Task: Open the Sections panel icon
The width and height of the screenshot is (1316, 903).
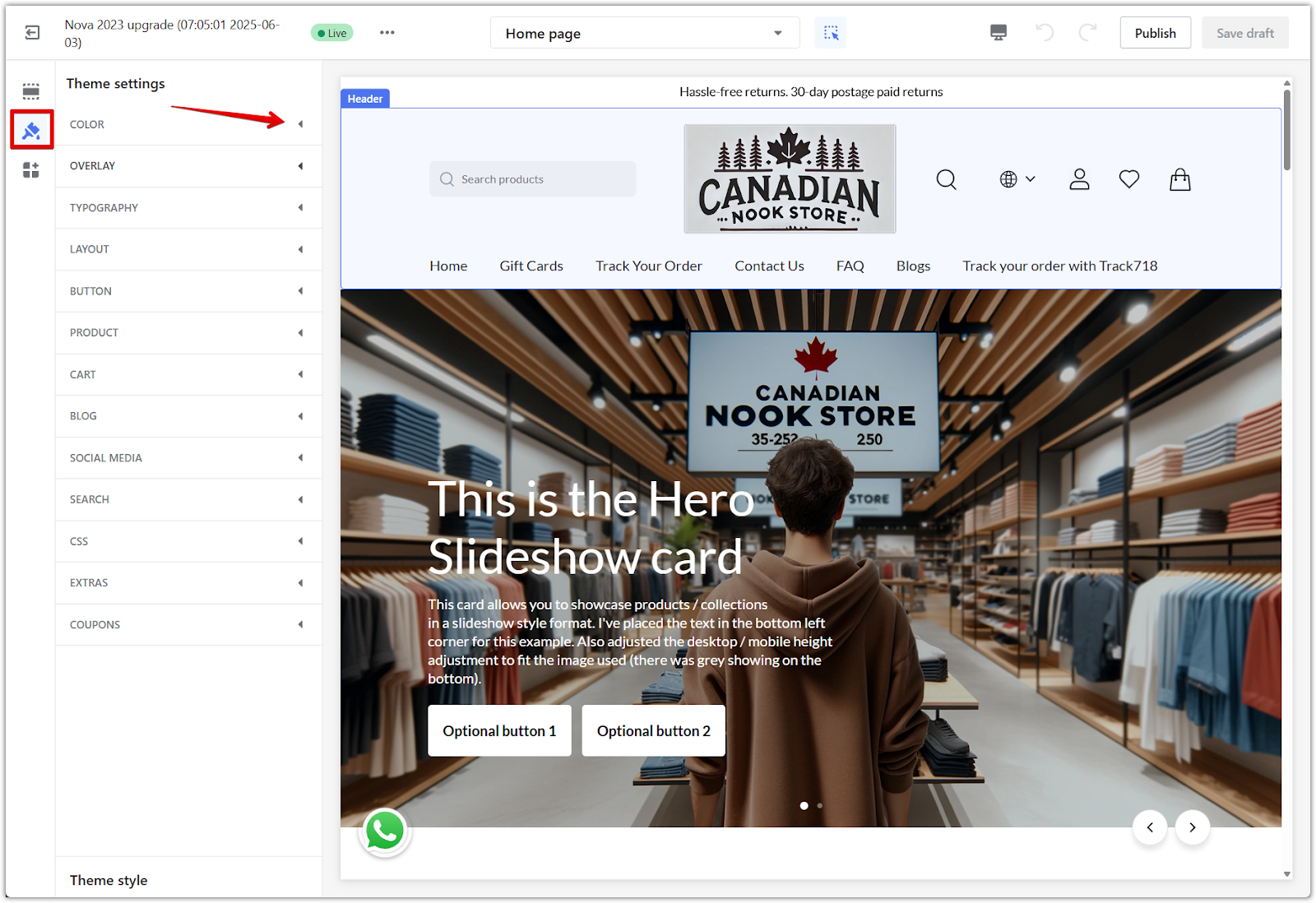Action: pyautogui.click(x=31, y=90)
